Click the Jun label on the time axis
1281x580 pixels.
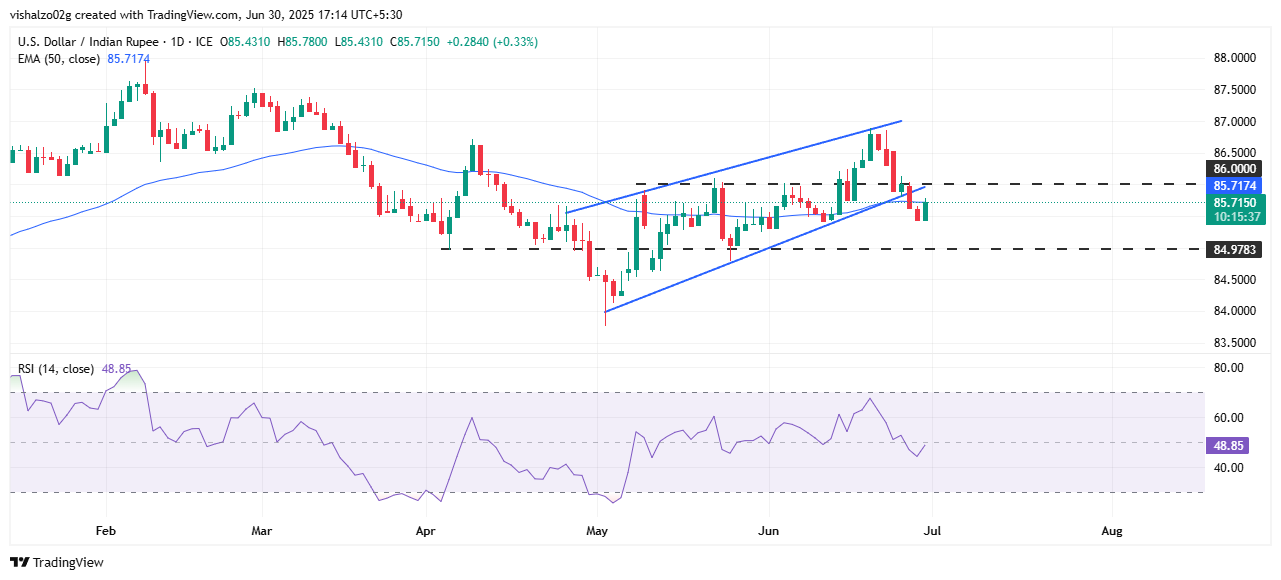pyautogui.click(x=768, y=529)
